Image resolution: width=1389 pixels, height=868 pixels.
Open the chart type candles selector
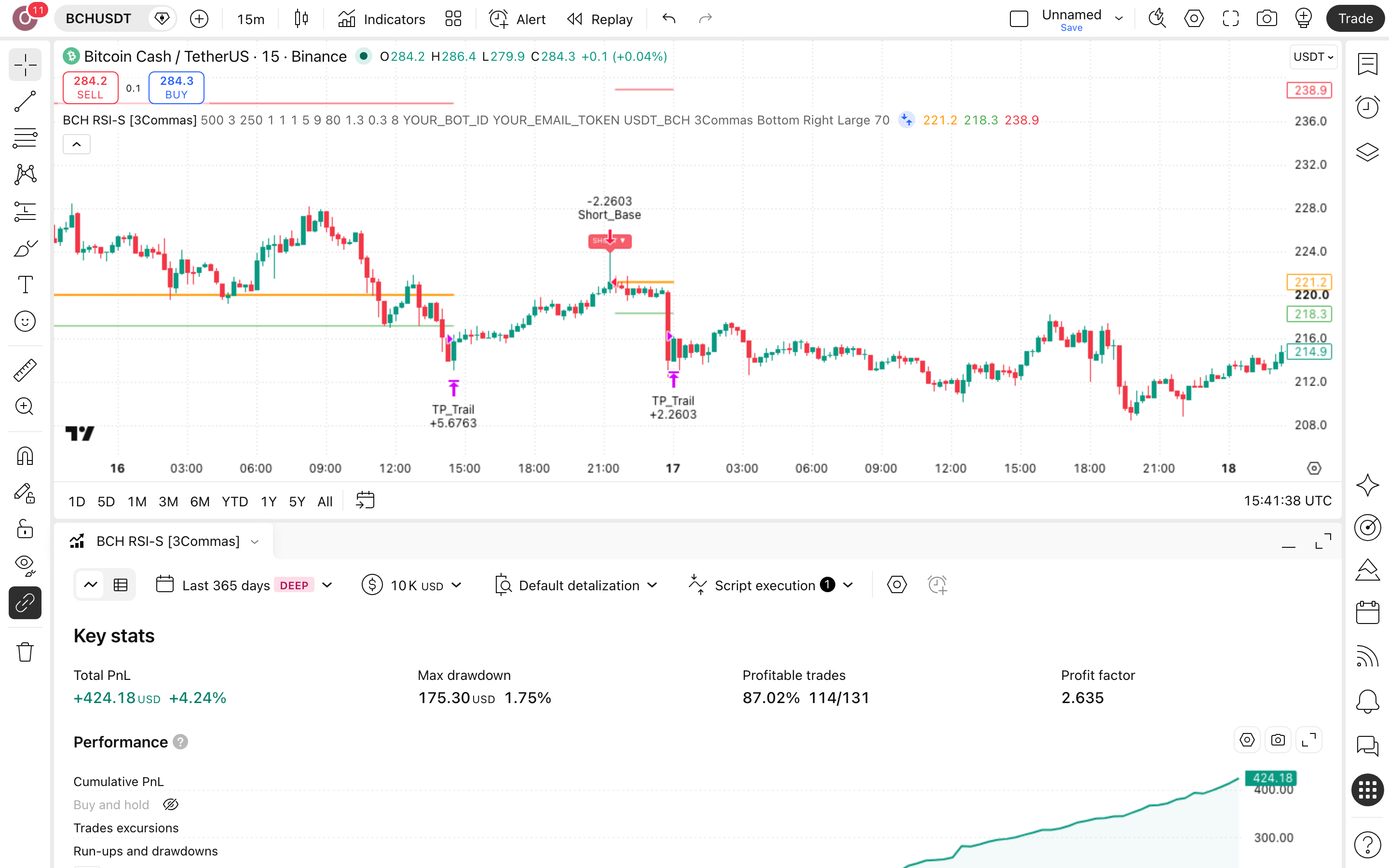301,19
